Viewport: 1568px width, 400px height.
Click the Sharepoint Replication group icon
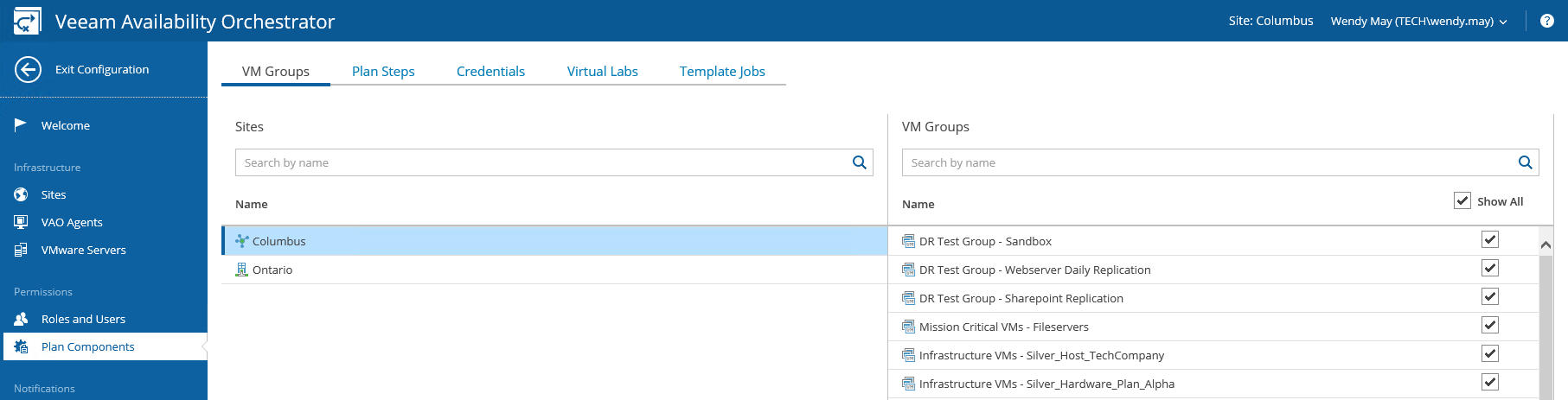coord(908,298)
